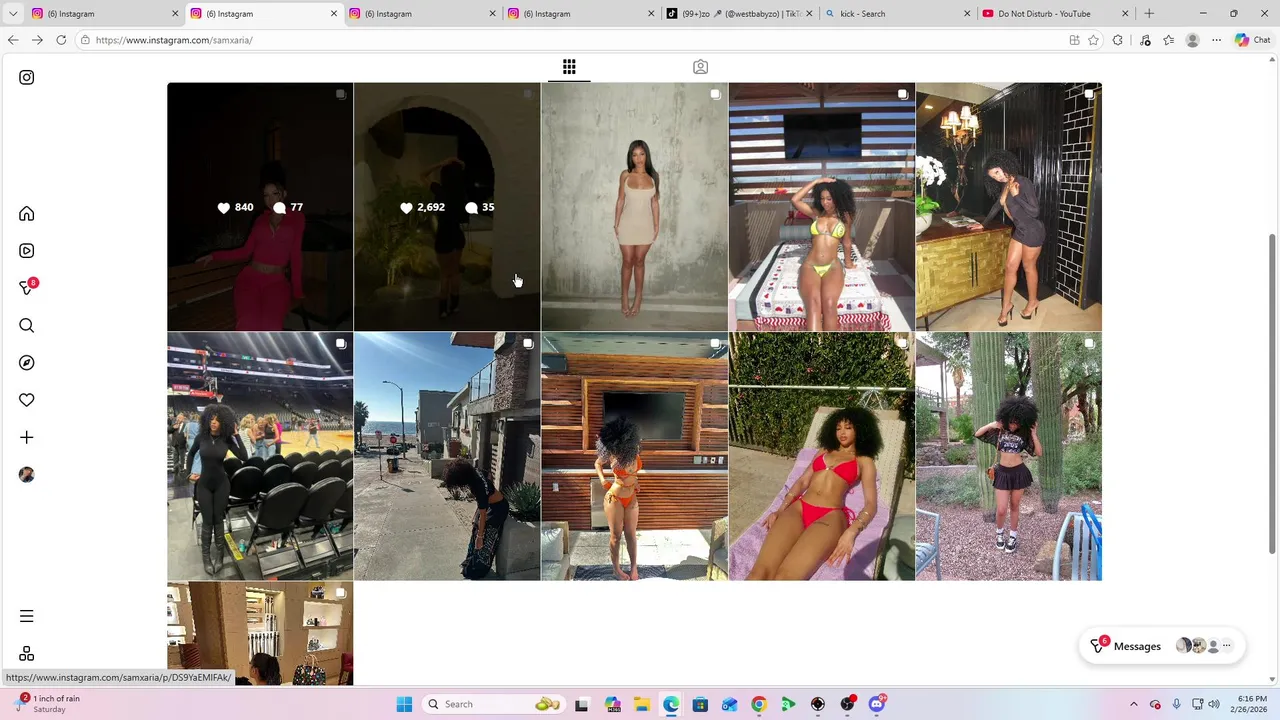Open the Windows Start menu

point(404,704)
